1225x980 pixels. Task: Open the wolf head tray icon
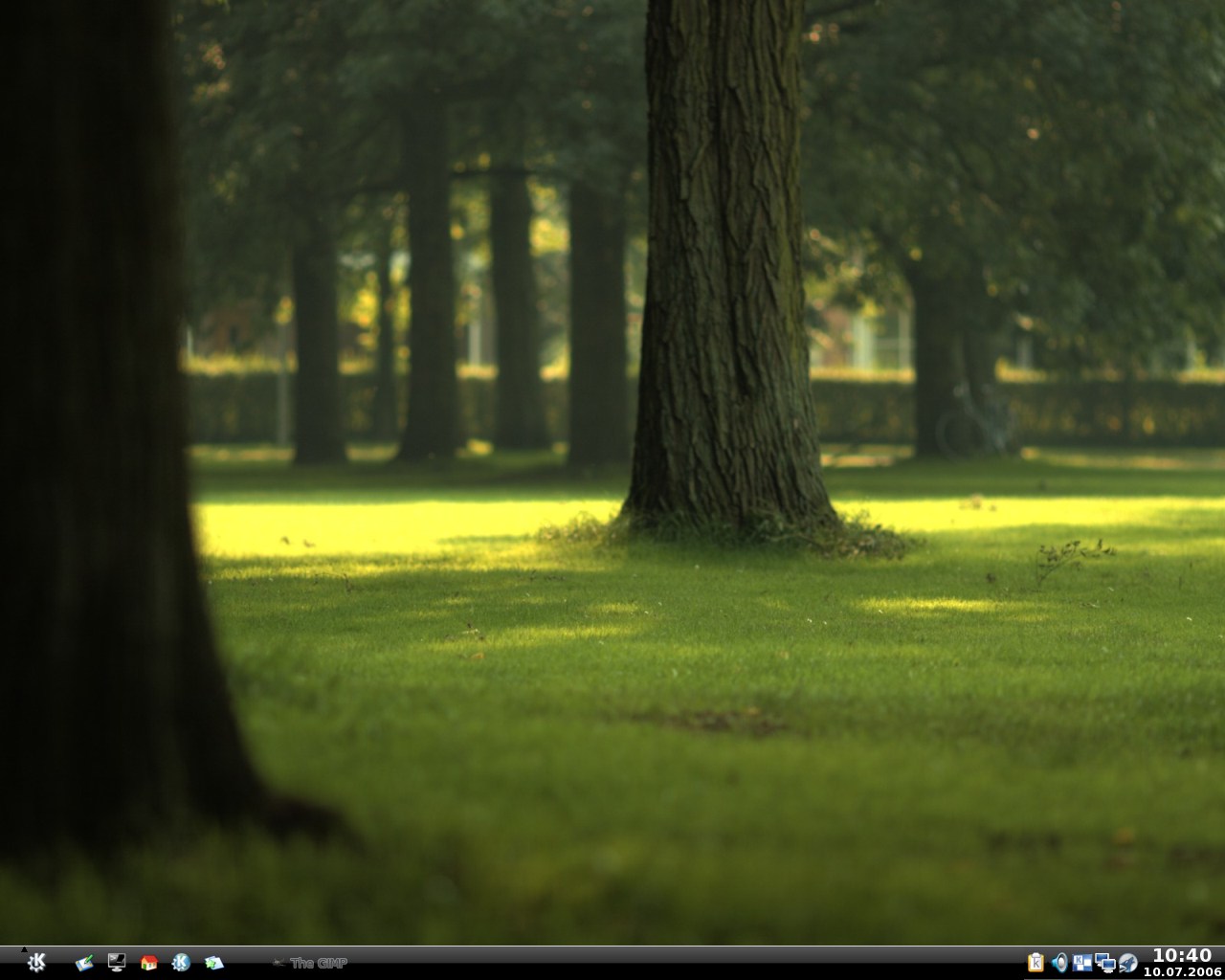1128,963
